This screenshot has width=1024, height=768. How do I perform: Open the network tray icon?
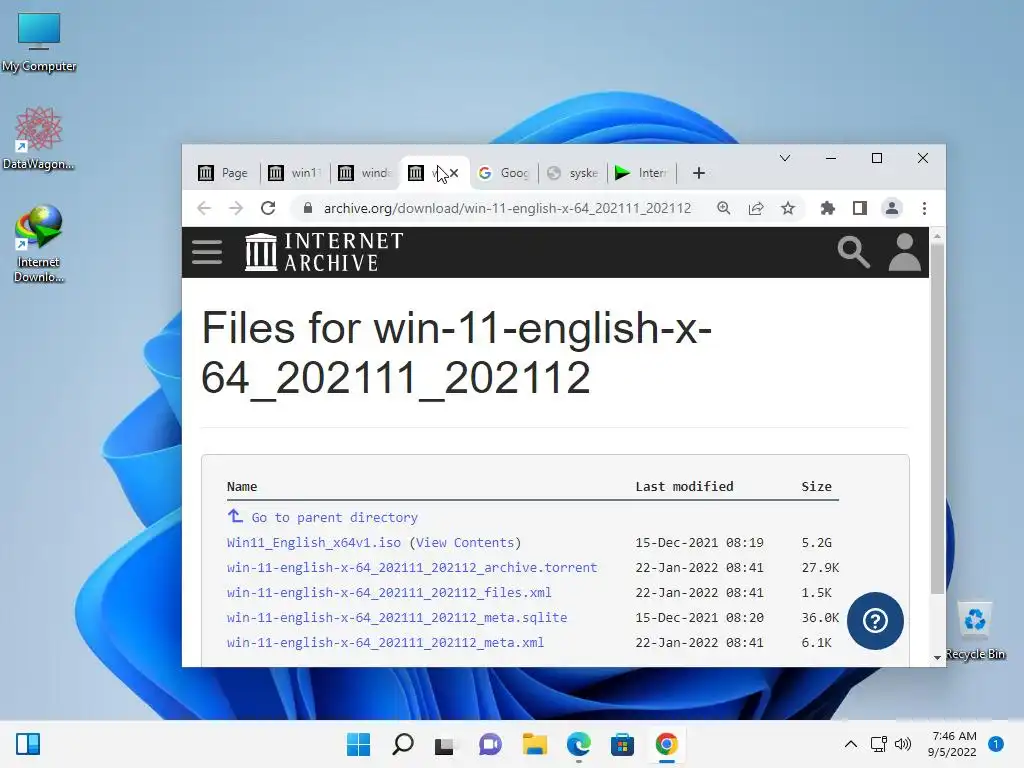878,744
